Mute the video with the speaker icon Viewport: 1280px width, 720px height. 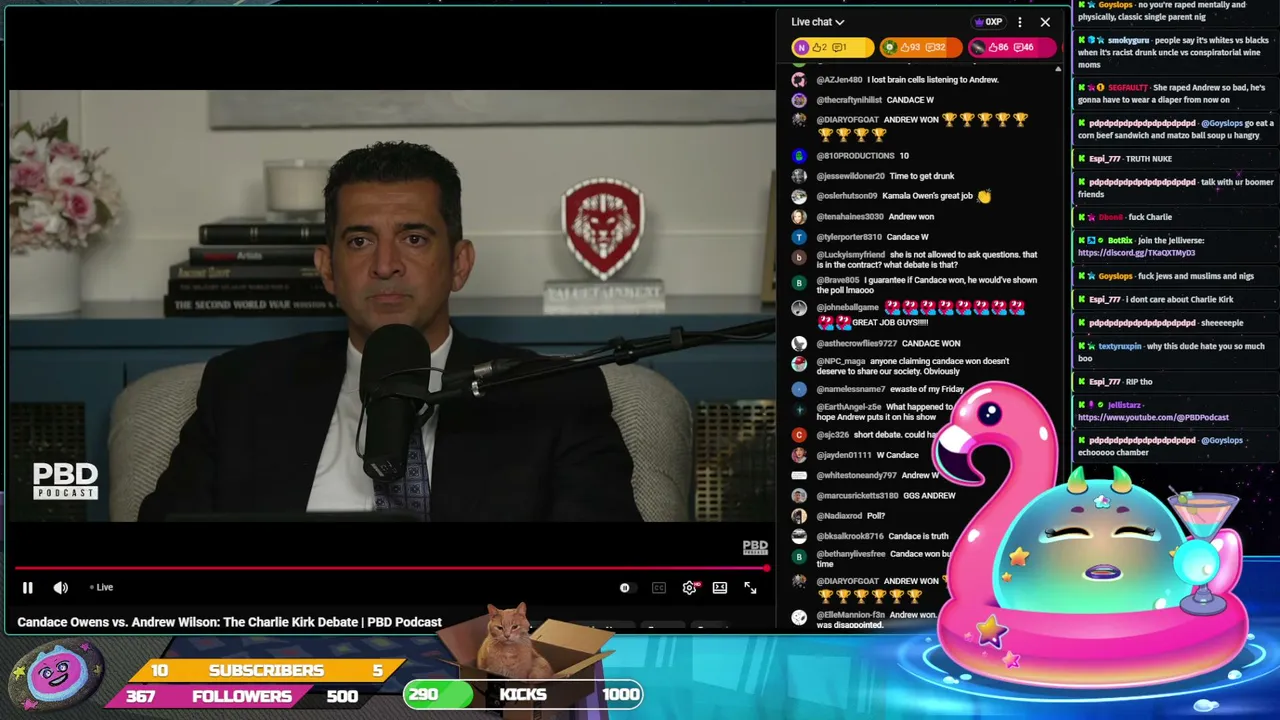[x=61, y=588]
